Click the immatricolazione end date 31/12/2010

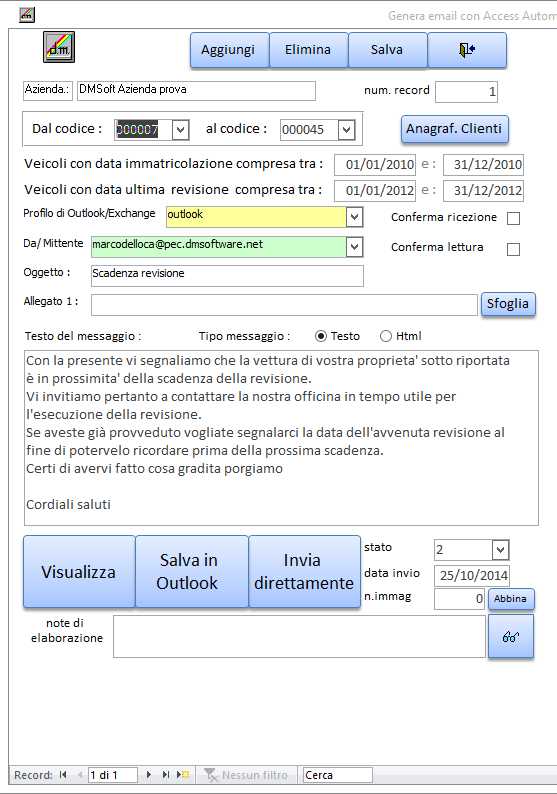point(484,165)
